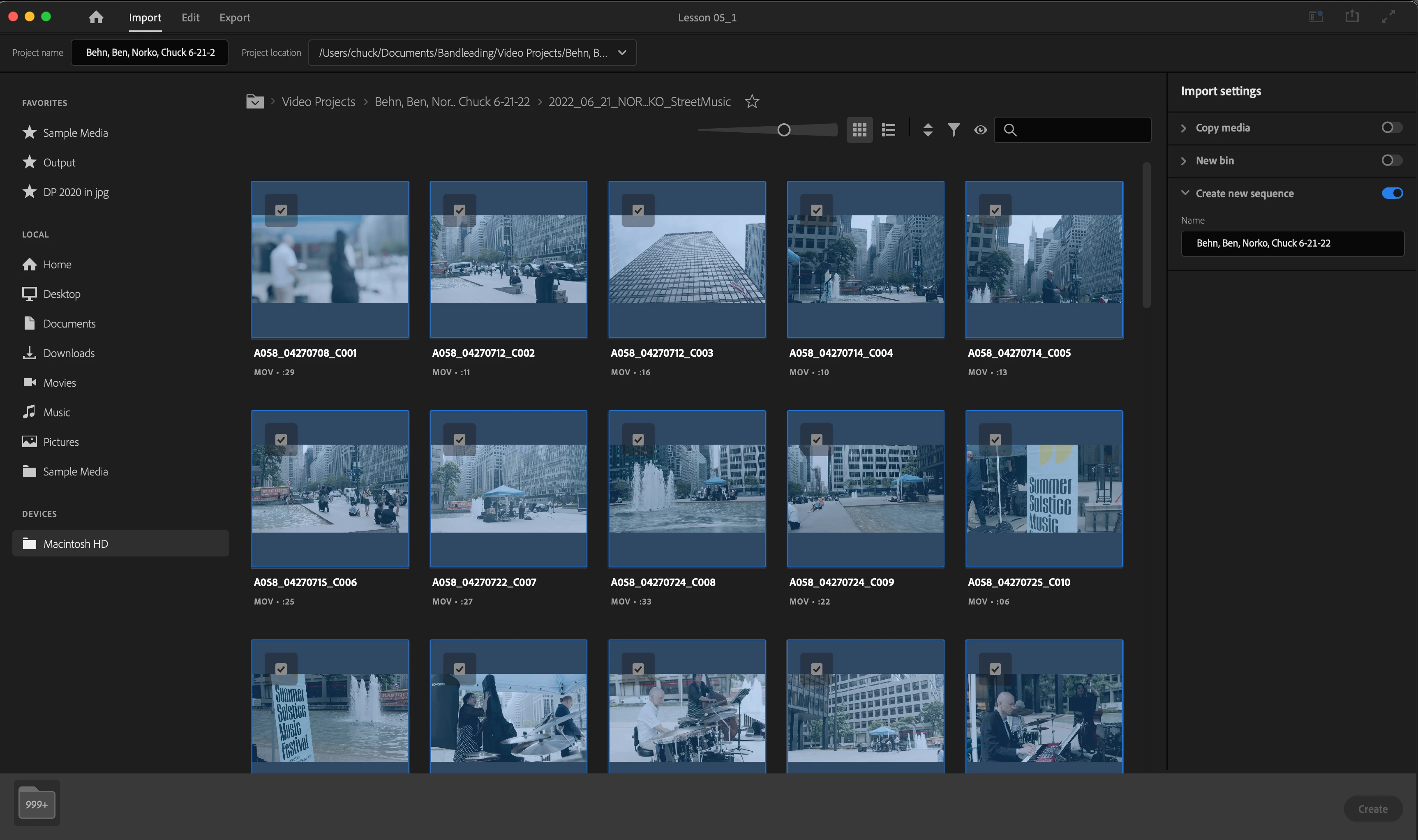Uncheck clip A058_04270712_C003 checkbox
This screenshot has height=840, width=1418.
[638, 210]
